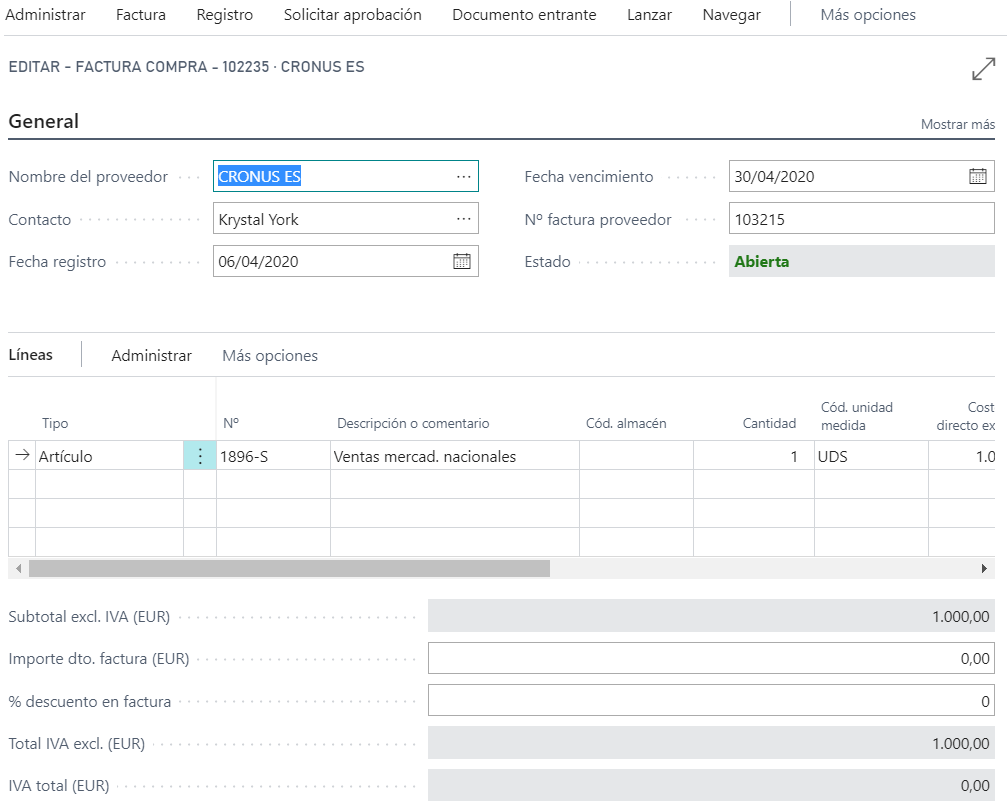Click the expand-to-full-page arrow icon
1007x808 pixels.
(984, 68)
